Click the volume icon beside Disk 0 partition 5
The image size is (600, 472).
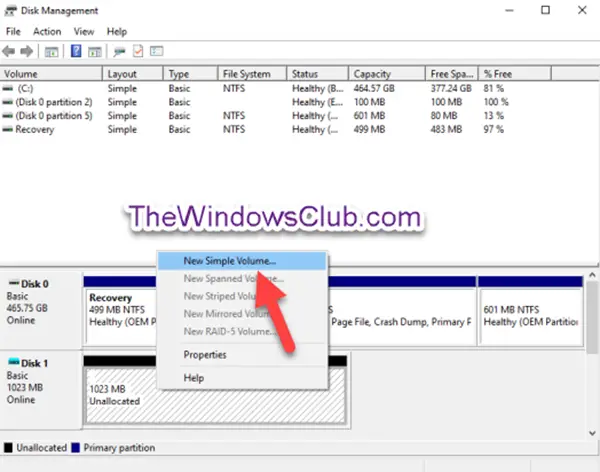(8, 116)
